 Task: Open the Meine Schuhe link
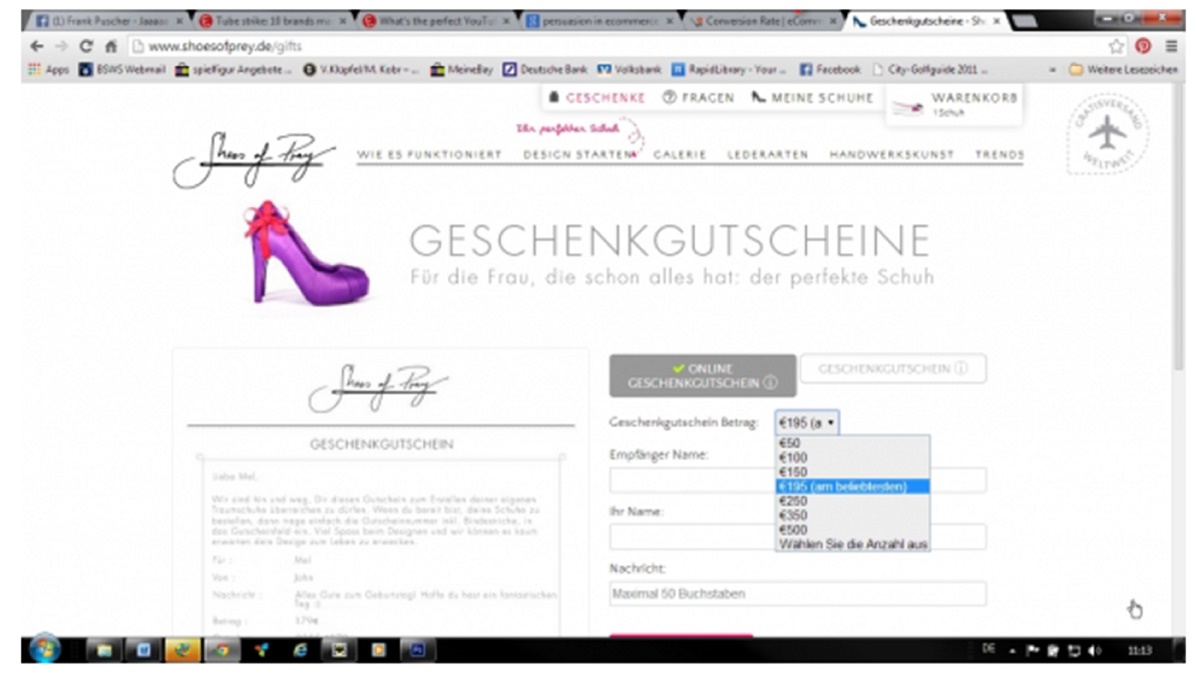pyautogui.click(x=812, y=97)
